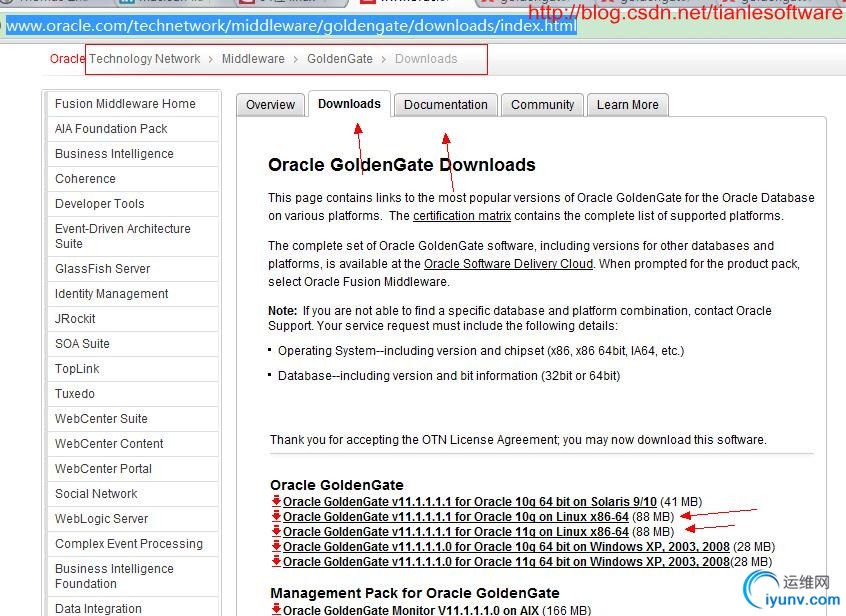The height and width of the screenshot is (616, 846).
Task: Go to Oracle Technology Network breadcrumb
Action: click(125, 59)
